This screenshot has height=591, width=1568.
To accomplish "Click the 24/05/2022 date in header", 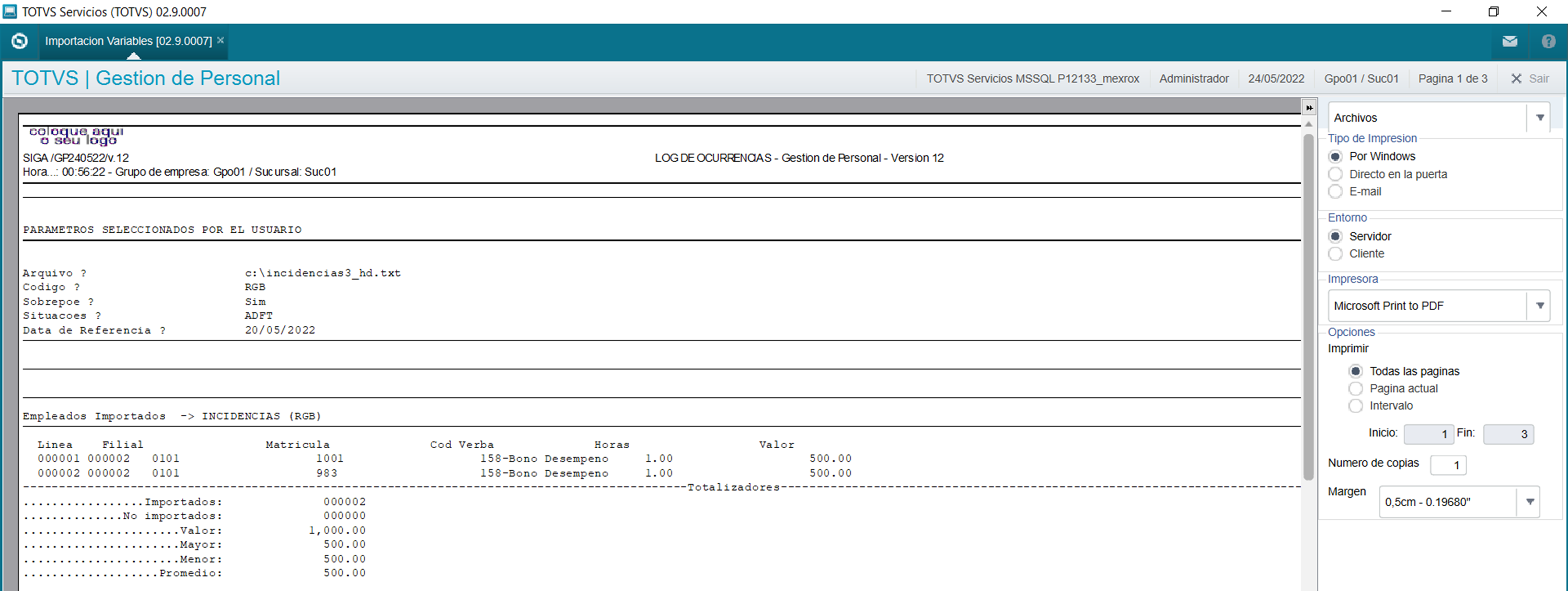I will (x=1276, y=78).
